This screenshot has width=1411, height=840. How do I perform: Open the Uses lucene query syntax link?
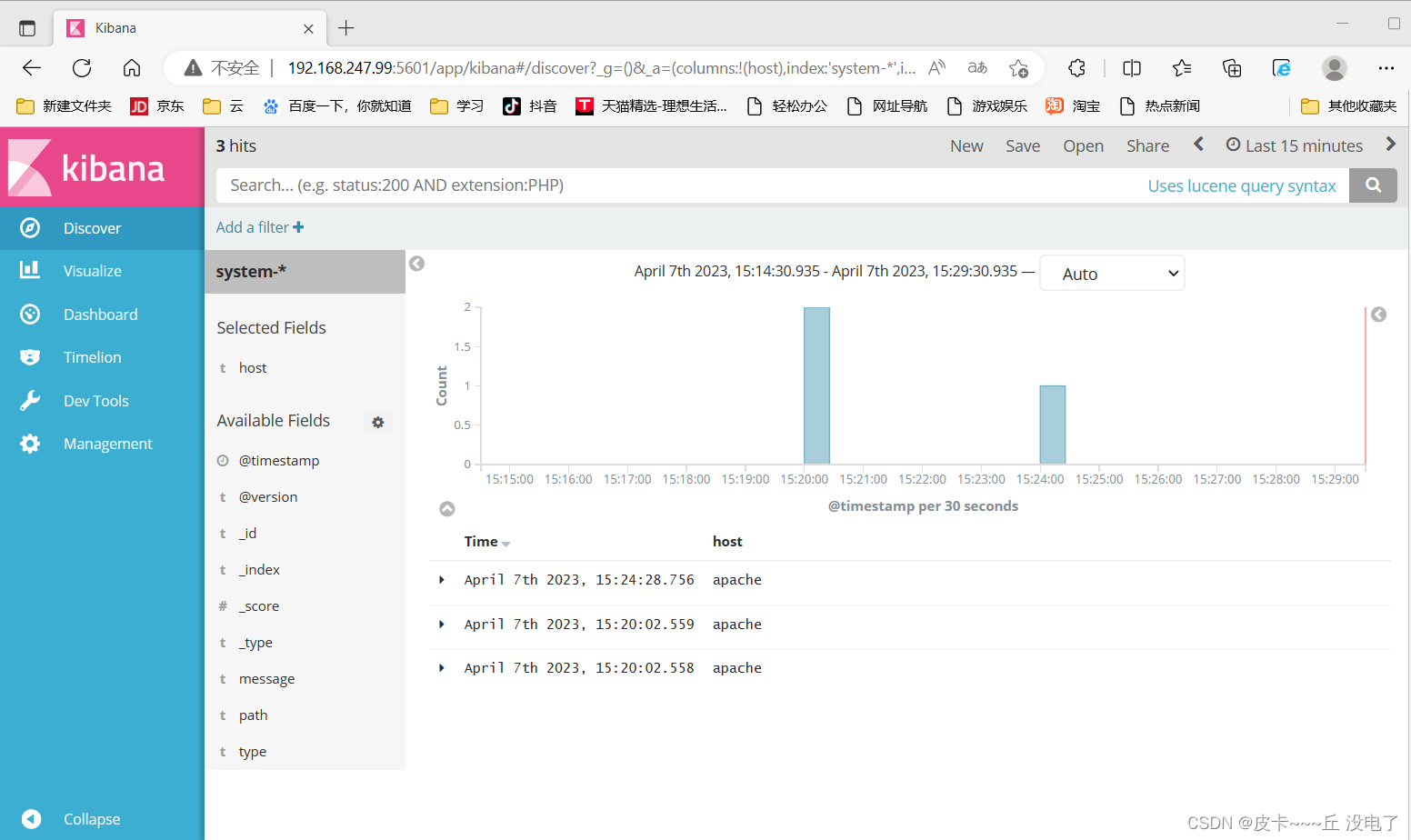(1242, 186)
